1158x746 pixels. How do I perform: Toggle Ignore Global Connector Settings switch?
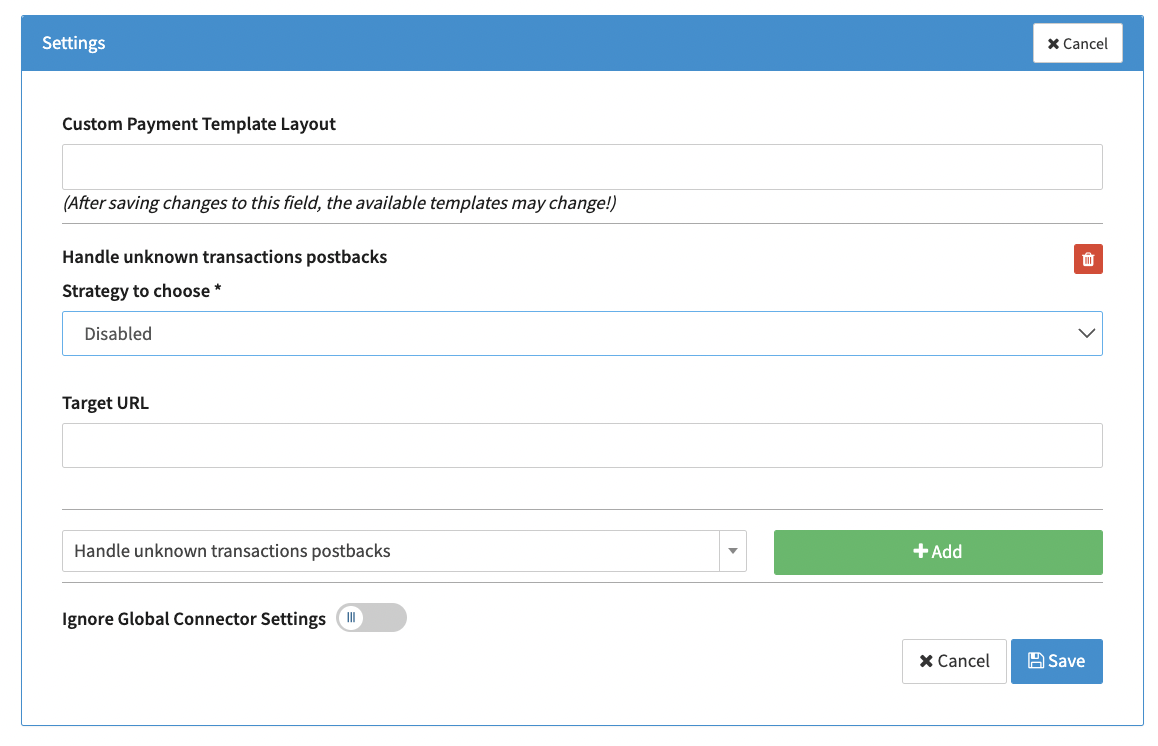click(371, 618)
